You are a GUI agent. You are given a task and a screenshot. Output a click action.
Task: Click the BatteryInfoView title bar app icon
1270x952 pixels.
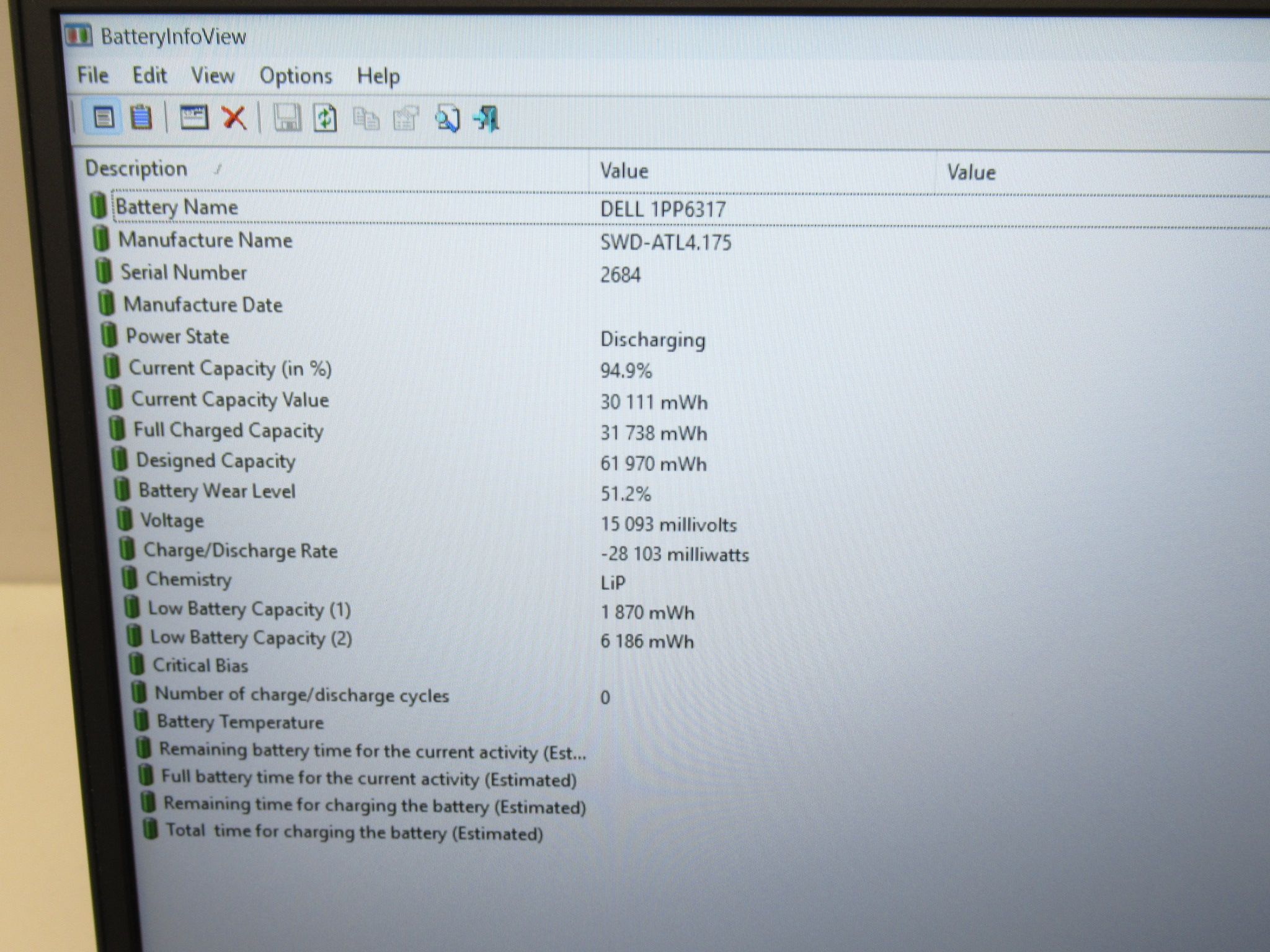point(78,35)
